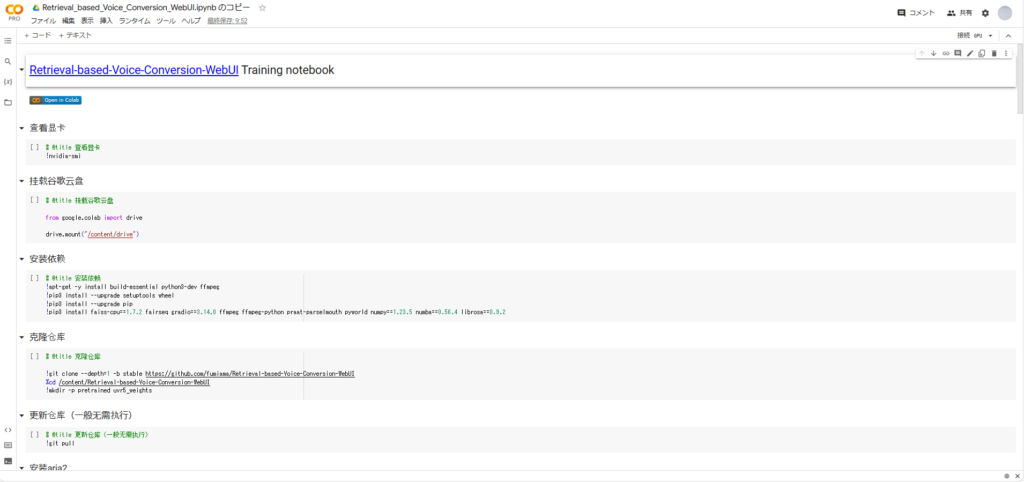The image size is (1024, 482).
Task: Open the table of contents sidebar panel
Action: pyautogui.click(x=8, y=40)
